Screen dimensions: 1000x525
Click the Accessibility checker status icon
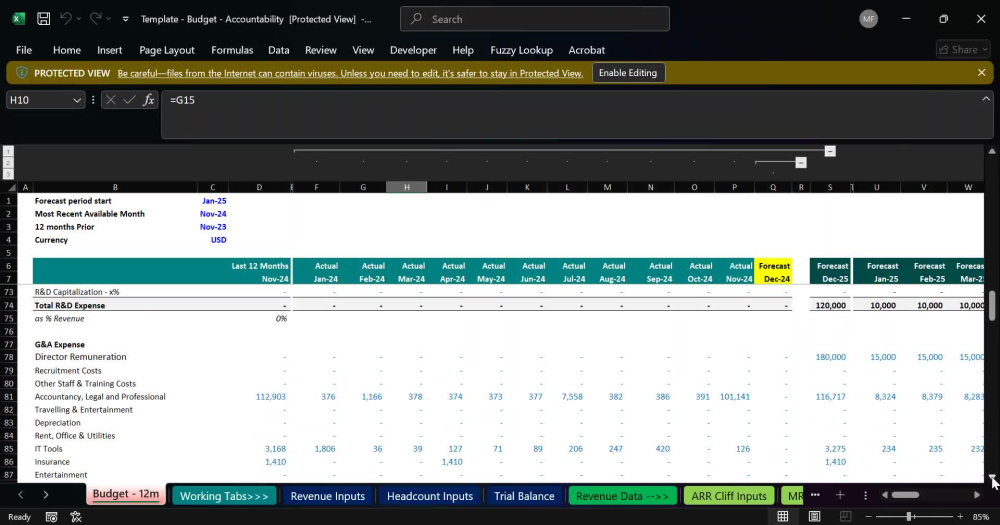76,517
